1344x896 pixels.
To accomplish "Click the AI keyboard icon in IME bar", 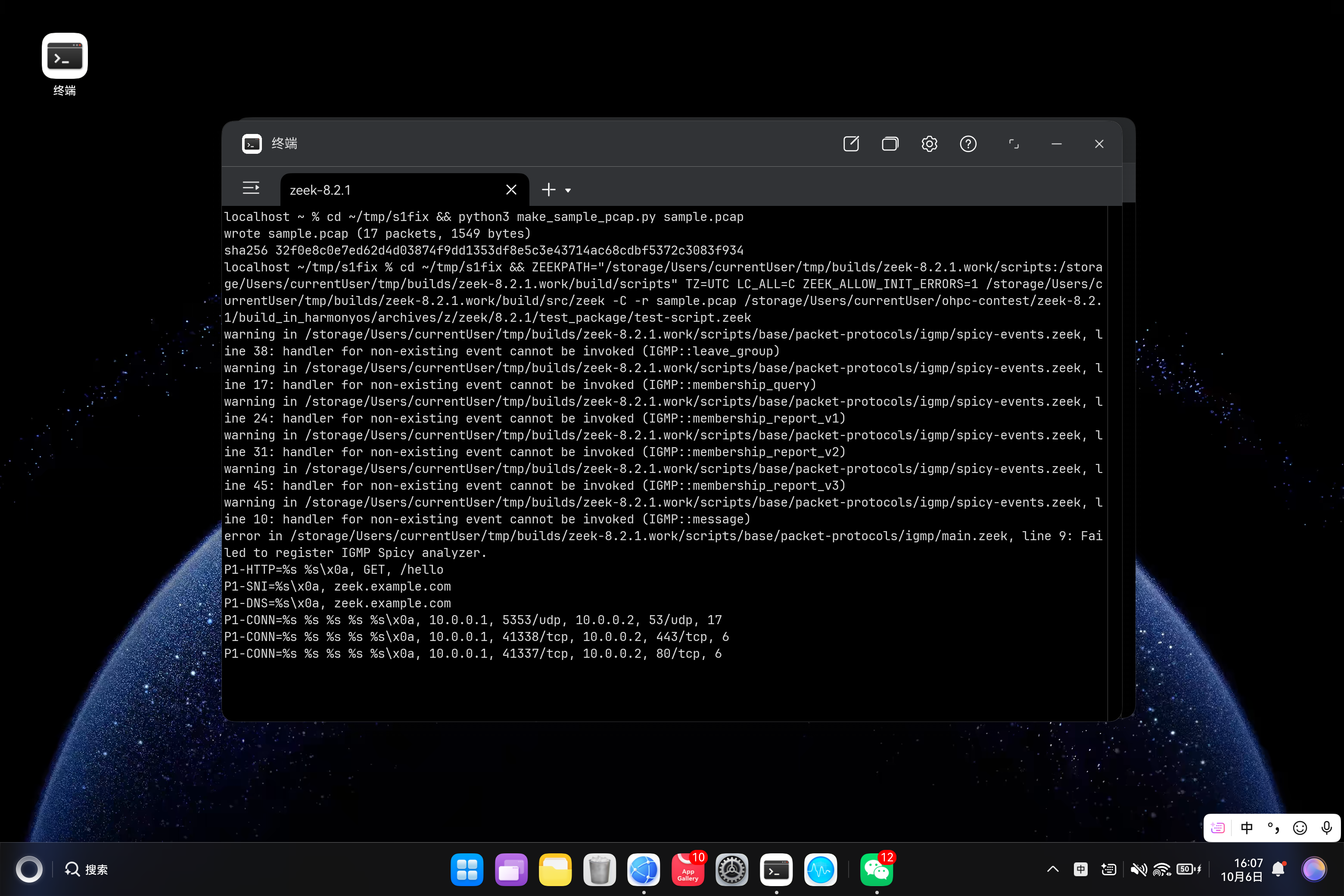I will tap(1217, 828).
